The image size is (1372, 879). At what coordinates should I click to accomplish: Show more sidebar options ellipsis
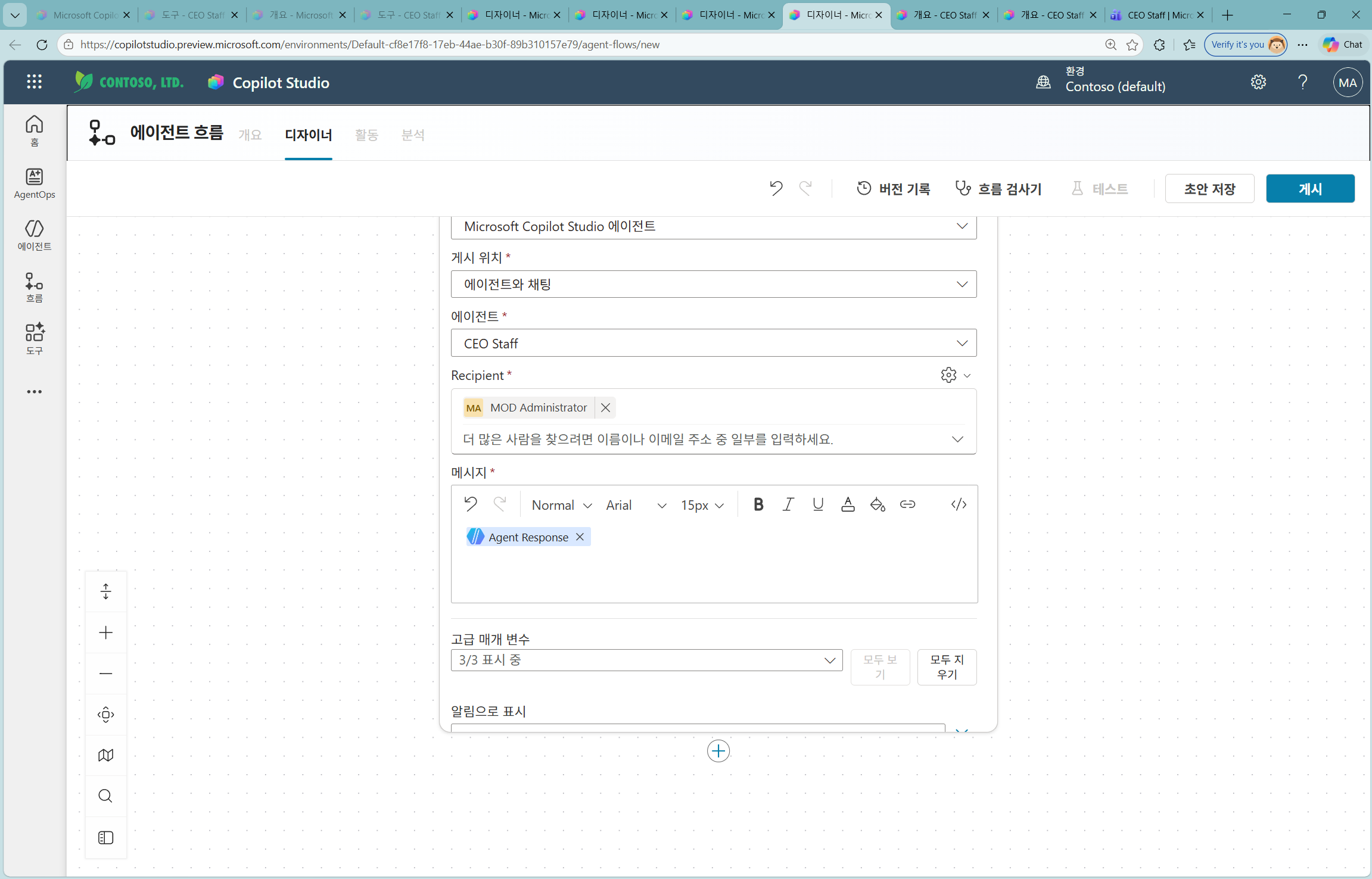tap(35, 391)
